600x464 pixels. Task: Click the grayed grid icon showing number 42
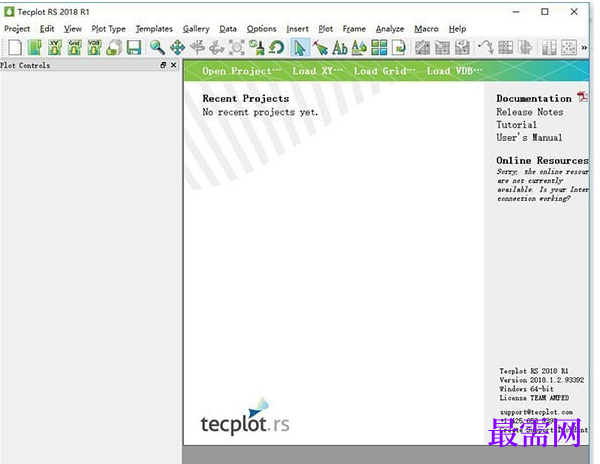click(462, 48)
